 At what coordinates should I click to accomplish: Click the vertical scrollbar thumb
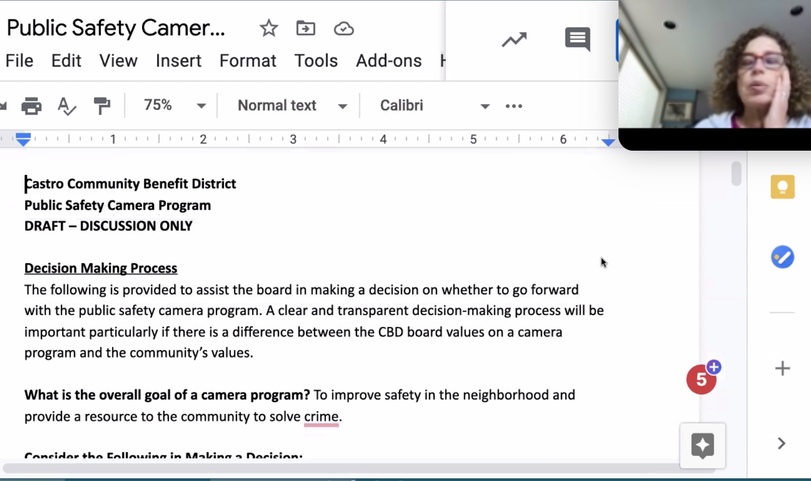click(x=736, y=174)
